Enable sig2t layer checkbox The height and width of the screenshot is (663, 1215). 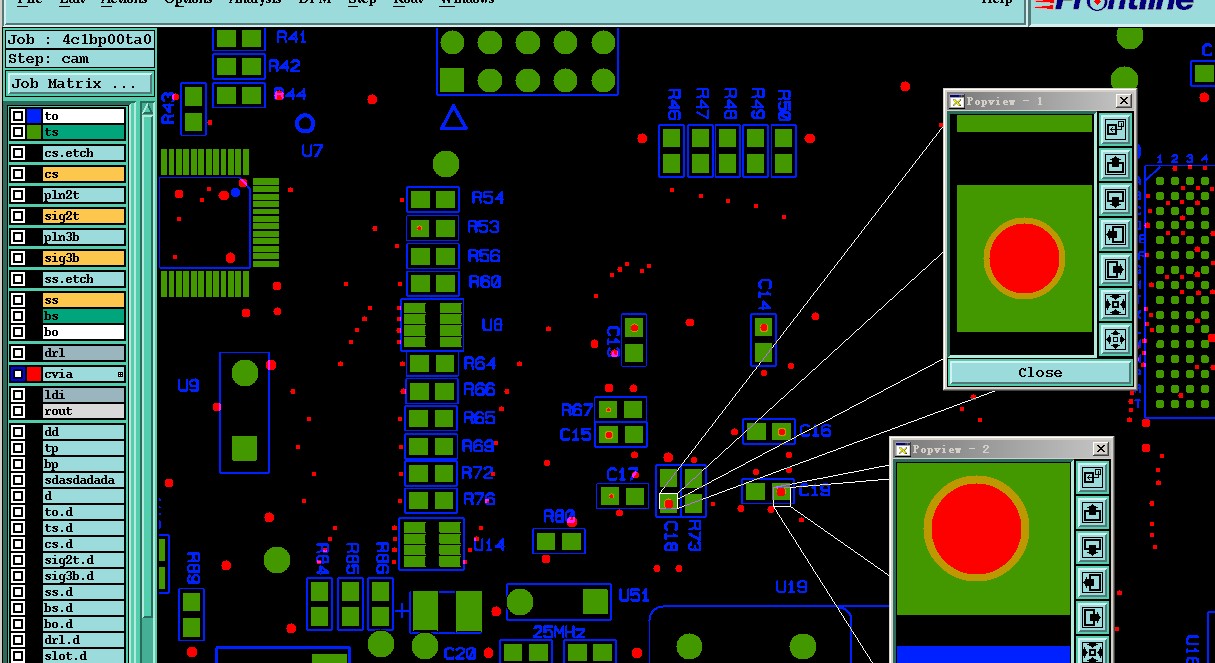click(x=18, y=216)
